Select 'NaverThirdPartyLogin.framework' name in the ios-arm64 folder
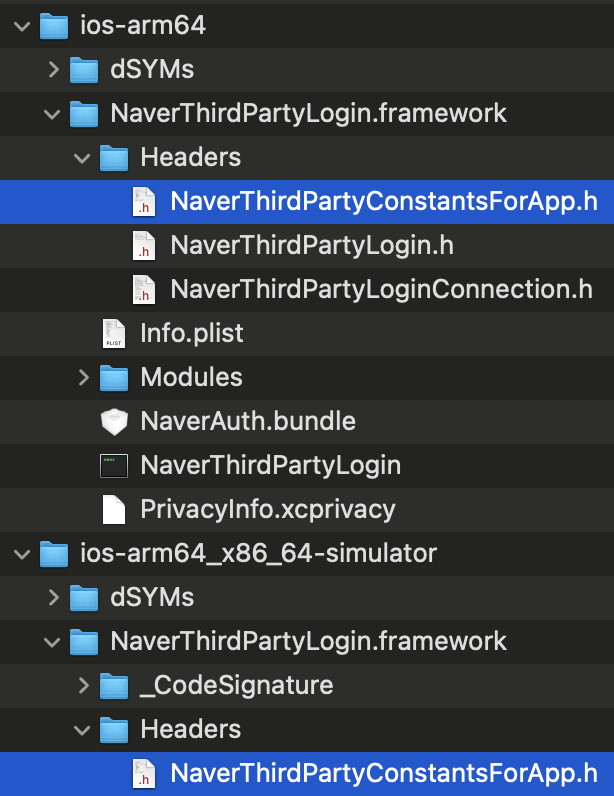614x796 pixels. point(308,113)
